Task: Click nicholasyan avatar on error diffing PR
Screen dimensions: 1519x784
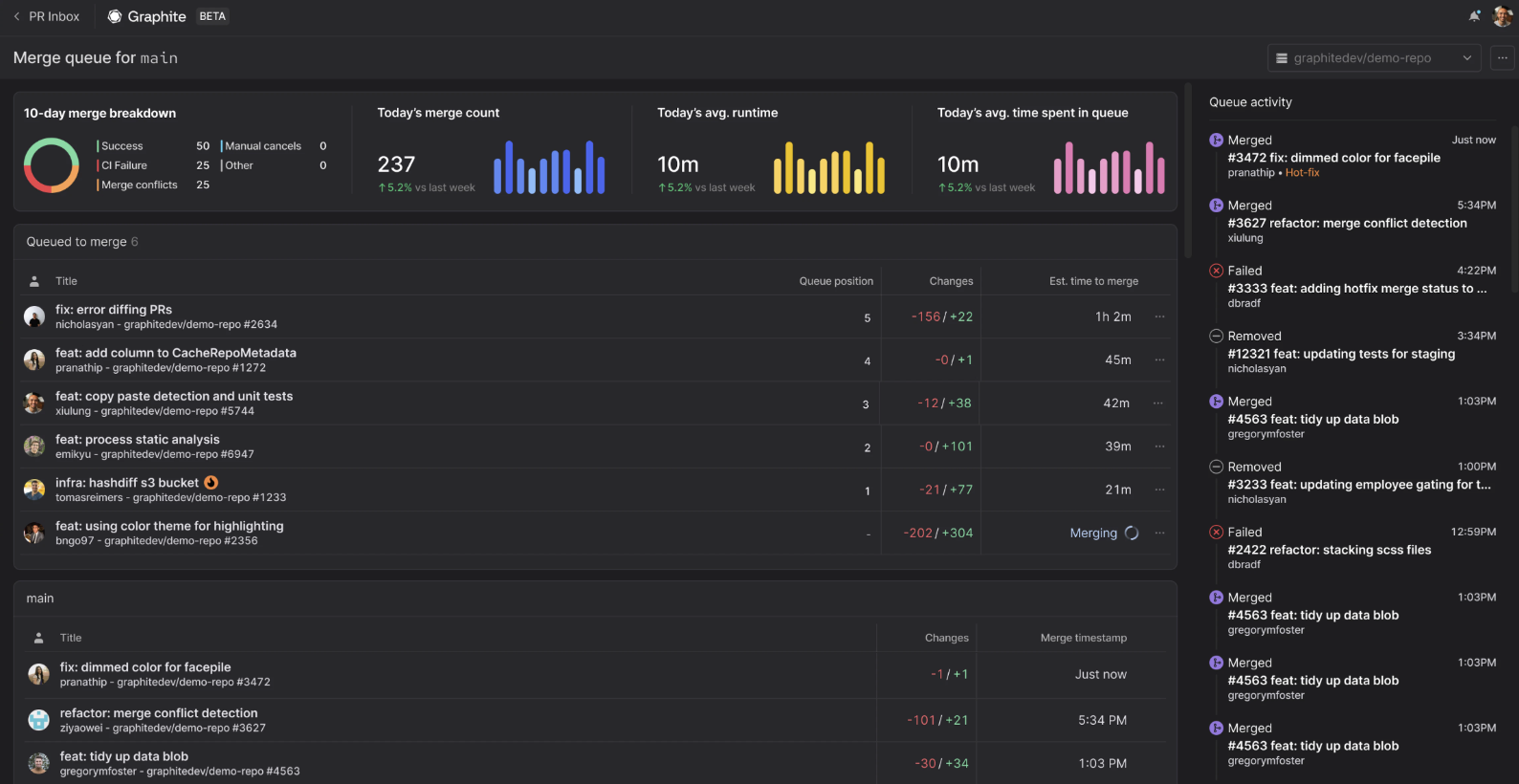Action: (x=34, y=316)
